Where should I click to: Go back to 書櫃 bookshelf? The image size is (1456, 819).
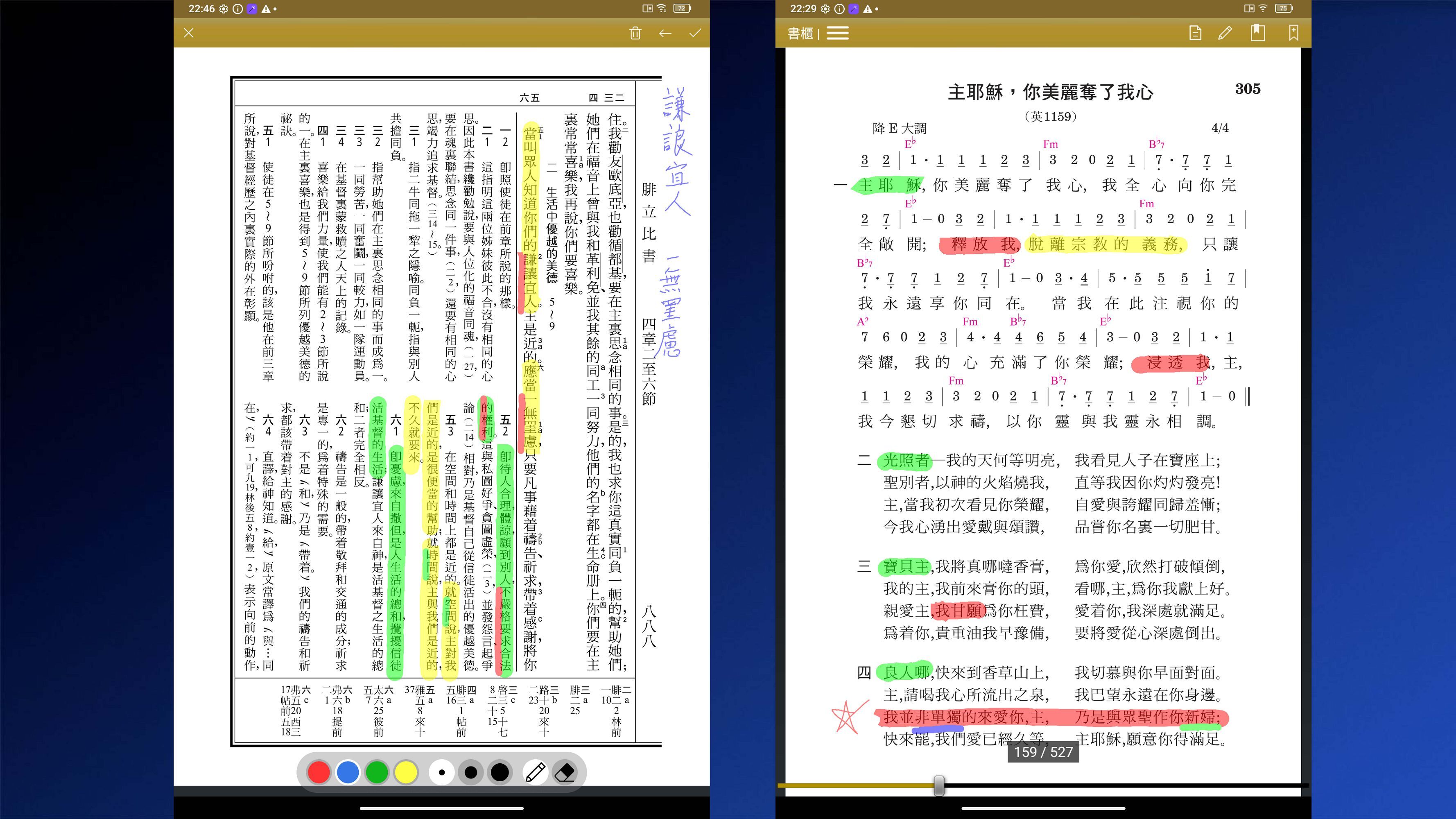coord(800,34)
